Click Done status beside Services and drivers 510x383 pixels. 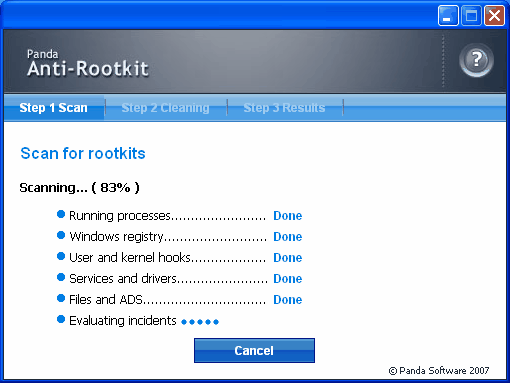(288, 279)
